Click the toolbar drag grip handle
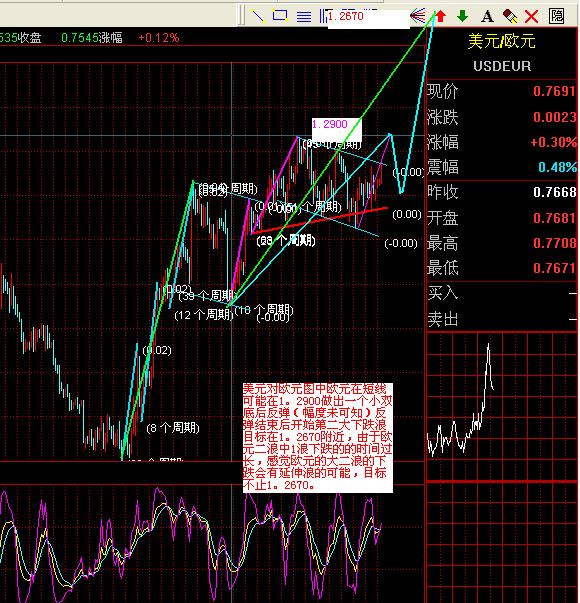 point(241,15)
